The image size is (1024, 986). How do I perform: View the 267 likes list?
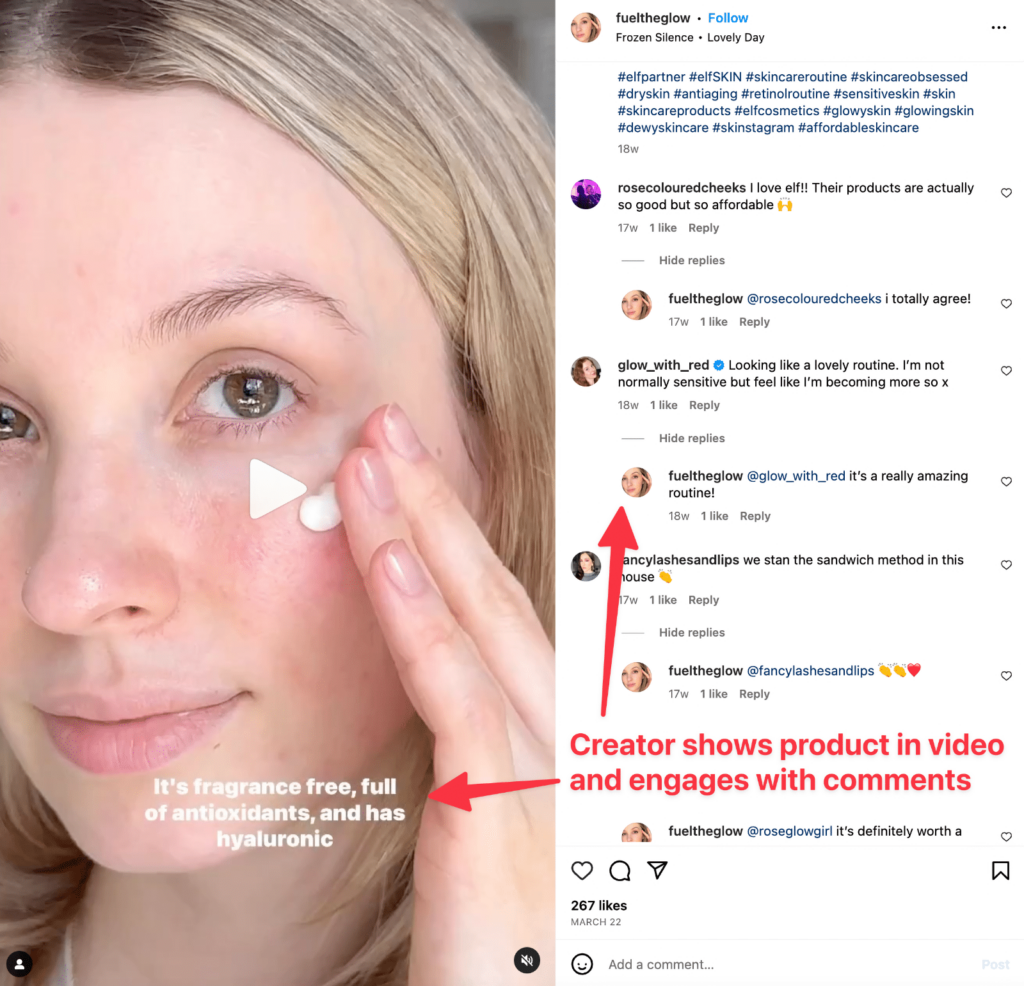pyautogui.click(x=599, y=906)
